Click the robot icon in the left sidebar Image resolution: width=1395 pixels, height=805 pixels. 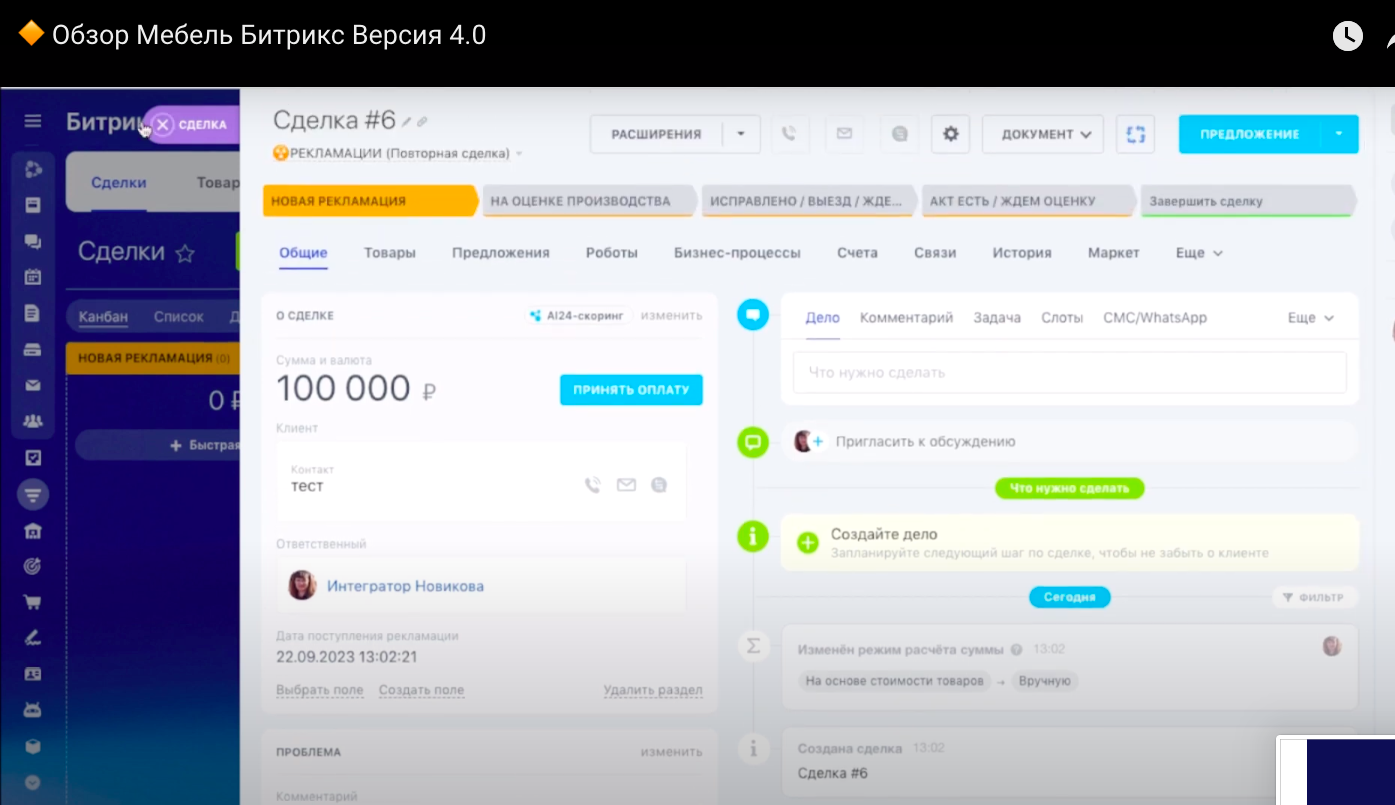pyautogui.click(x=33, y=710)
